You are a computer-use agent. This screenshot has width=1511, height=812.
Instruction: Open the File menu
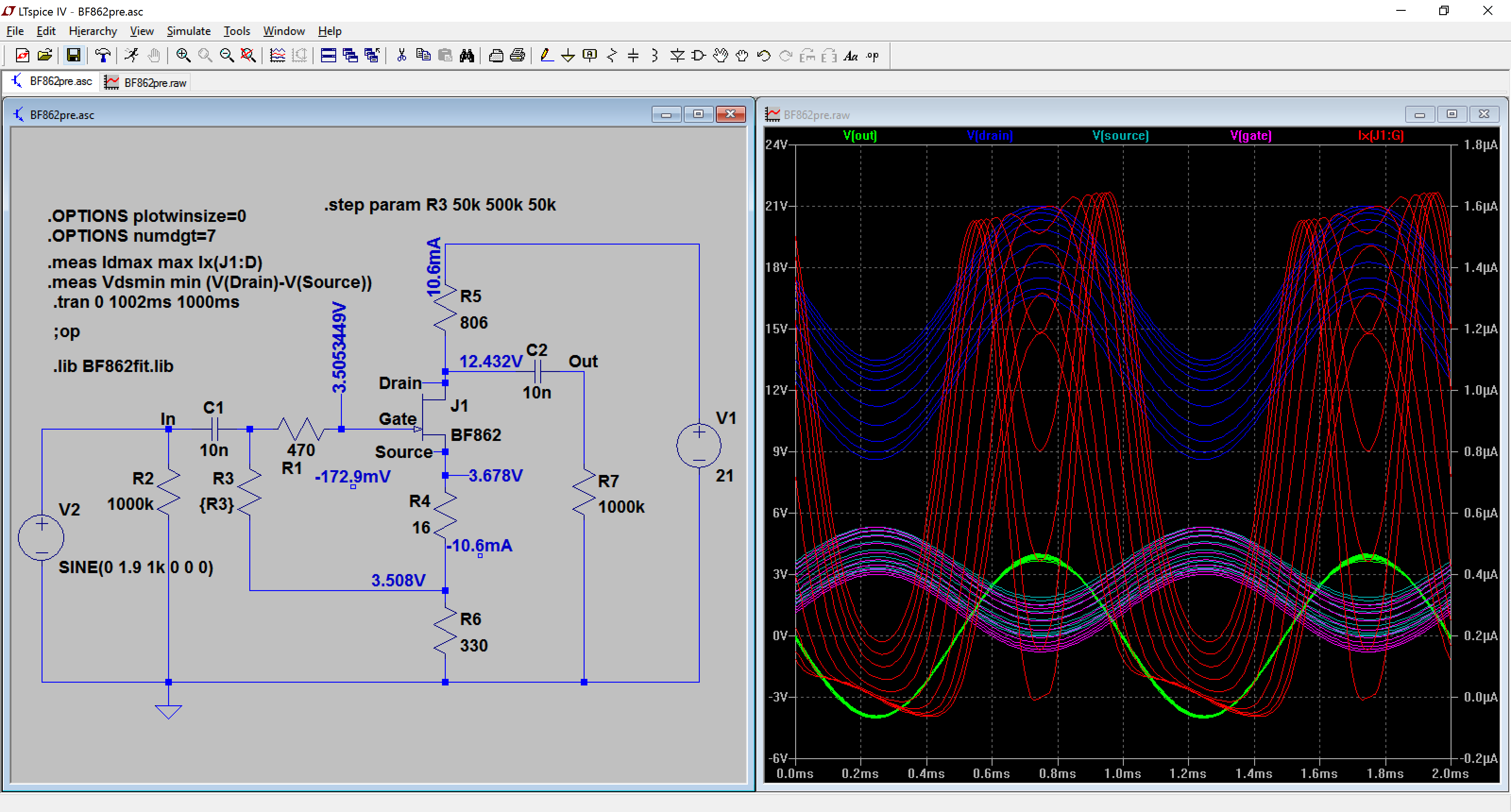point(15,31)
